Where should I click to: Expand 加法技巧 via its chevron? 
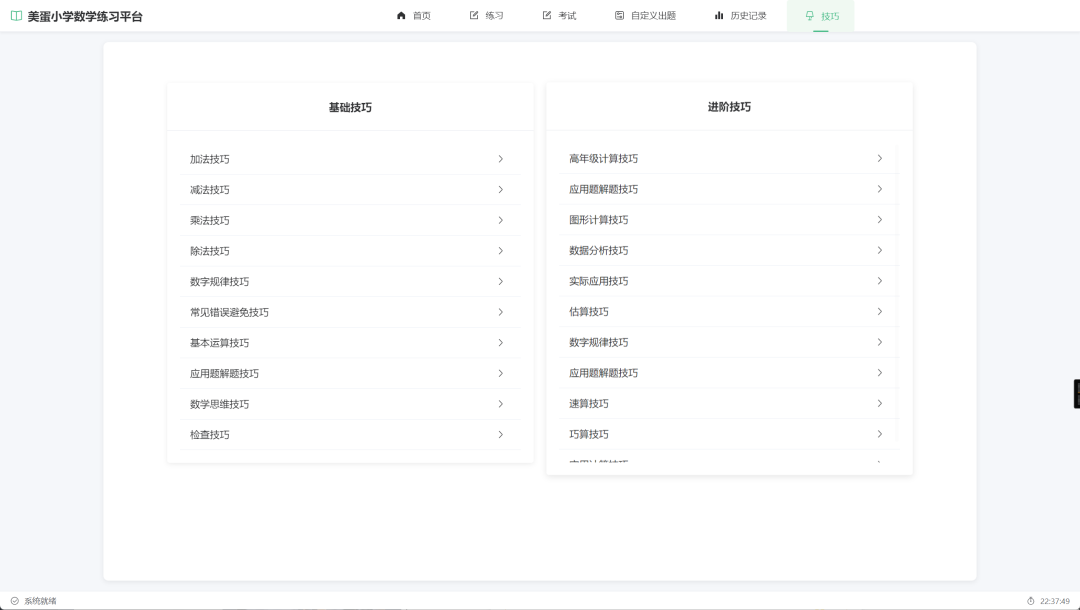tap(500, 158)
